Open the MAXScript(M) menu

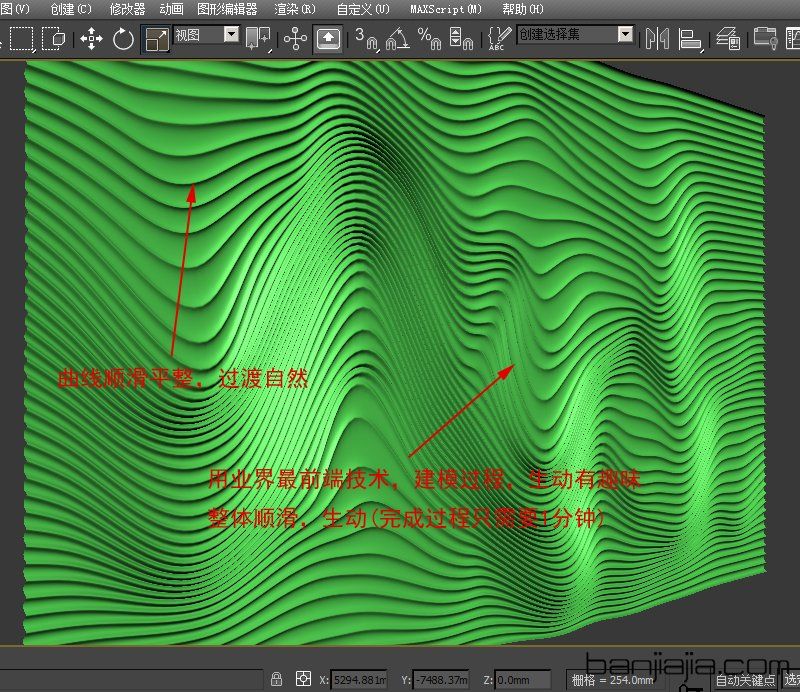[x=446, y=9]
